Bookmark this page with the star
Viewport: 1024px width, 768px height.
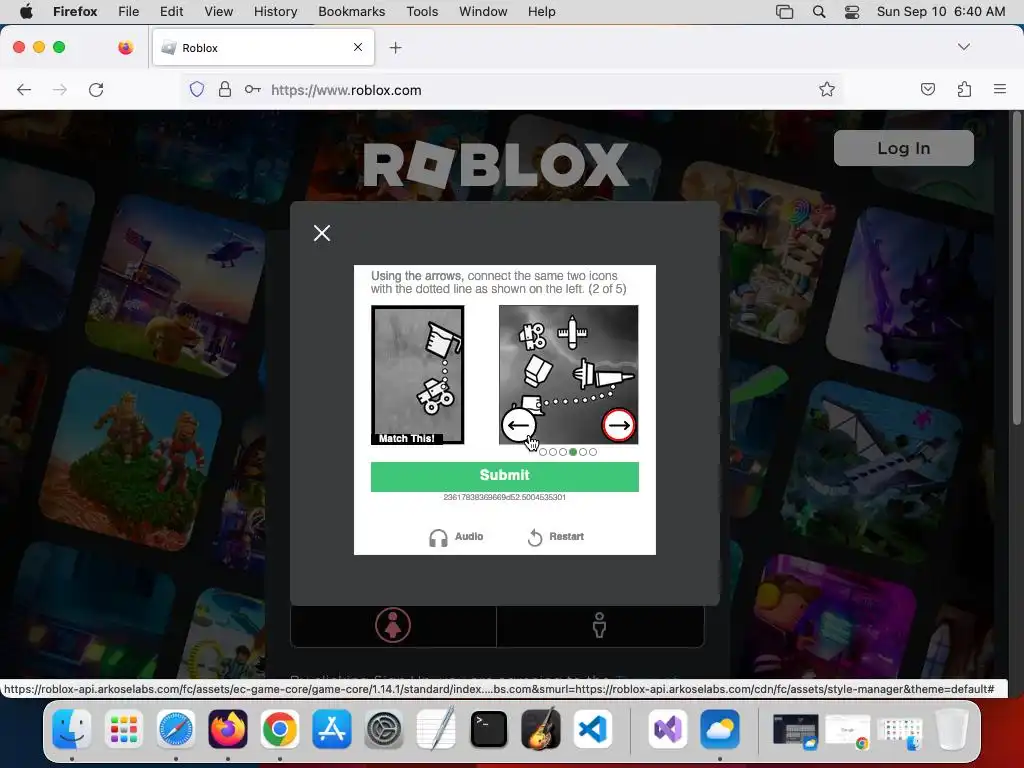827,89
